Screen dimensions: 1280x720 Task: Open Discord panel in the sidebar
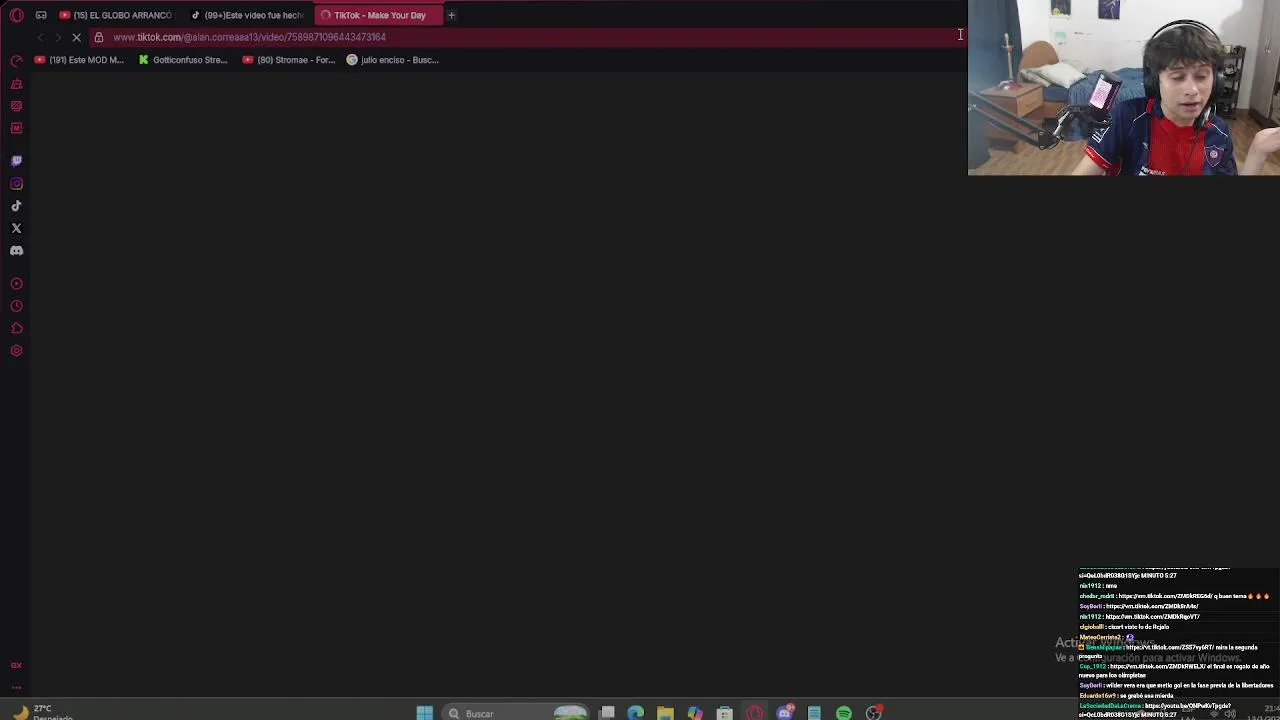coord(16,251)
